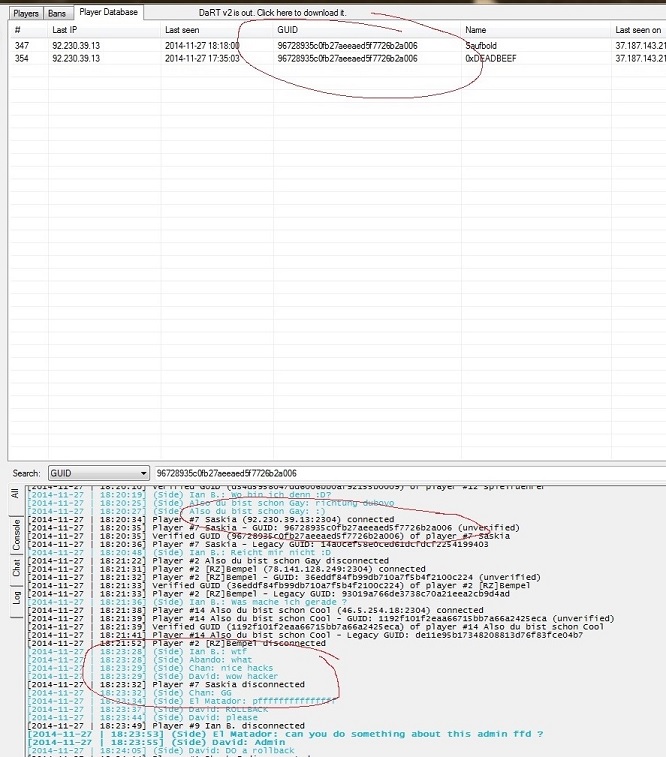The width and height of the screenshot is (666, 757).
Task: Open the Bans tab
Action: (x=58, y=13)
